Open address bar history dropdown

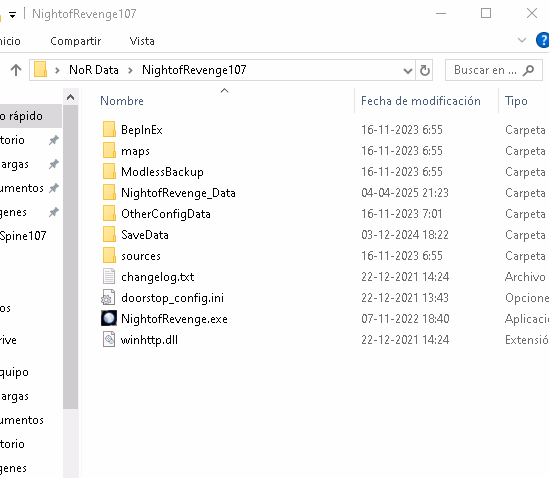click(408, 71)
